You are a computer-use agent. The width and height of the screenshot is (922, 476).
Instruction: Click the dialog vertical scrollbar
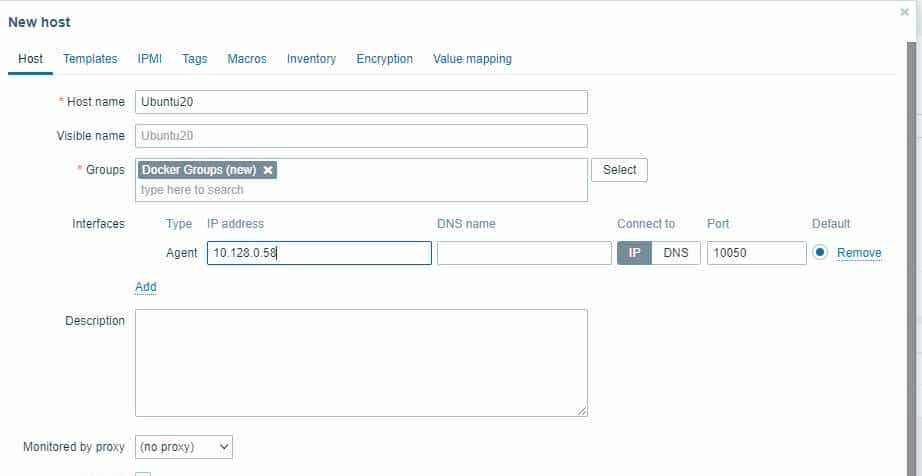pos(911,259)
